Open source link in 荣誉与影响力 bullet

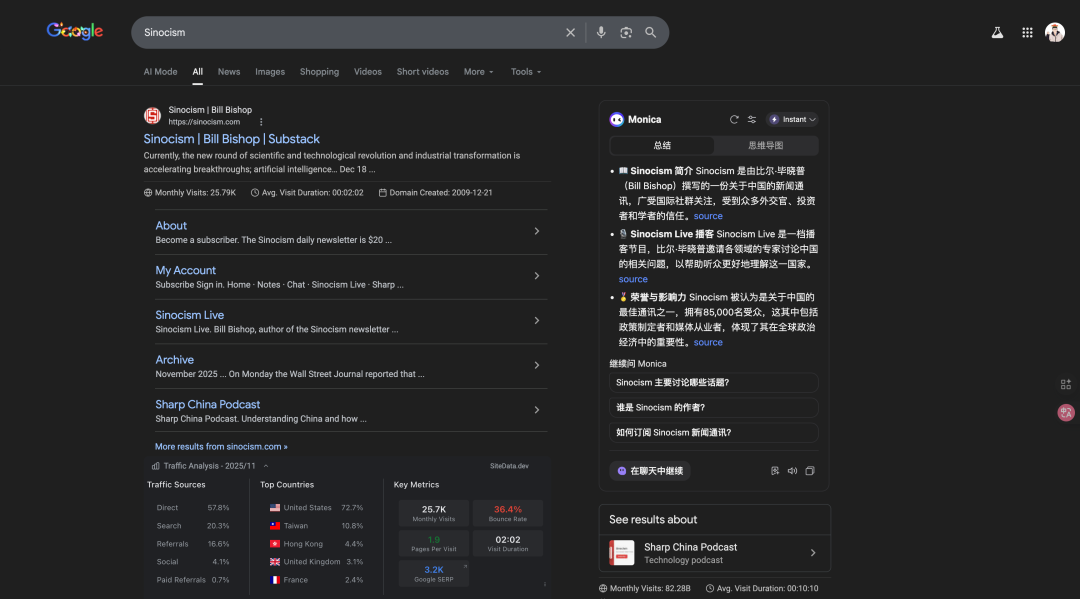[x=708, y=342]
